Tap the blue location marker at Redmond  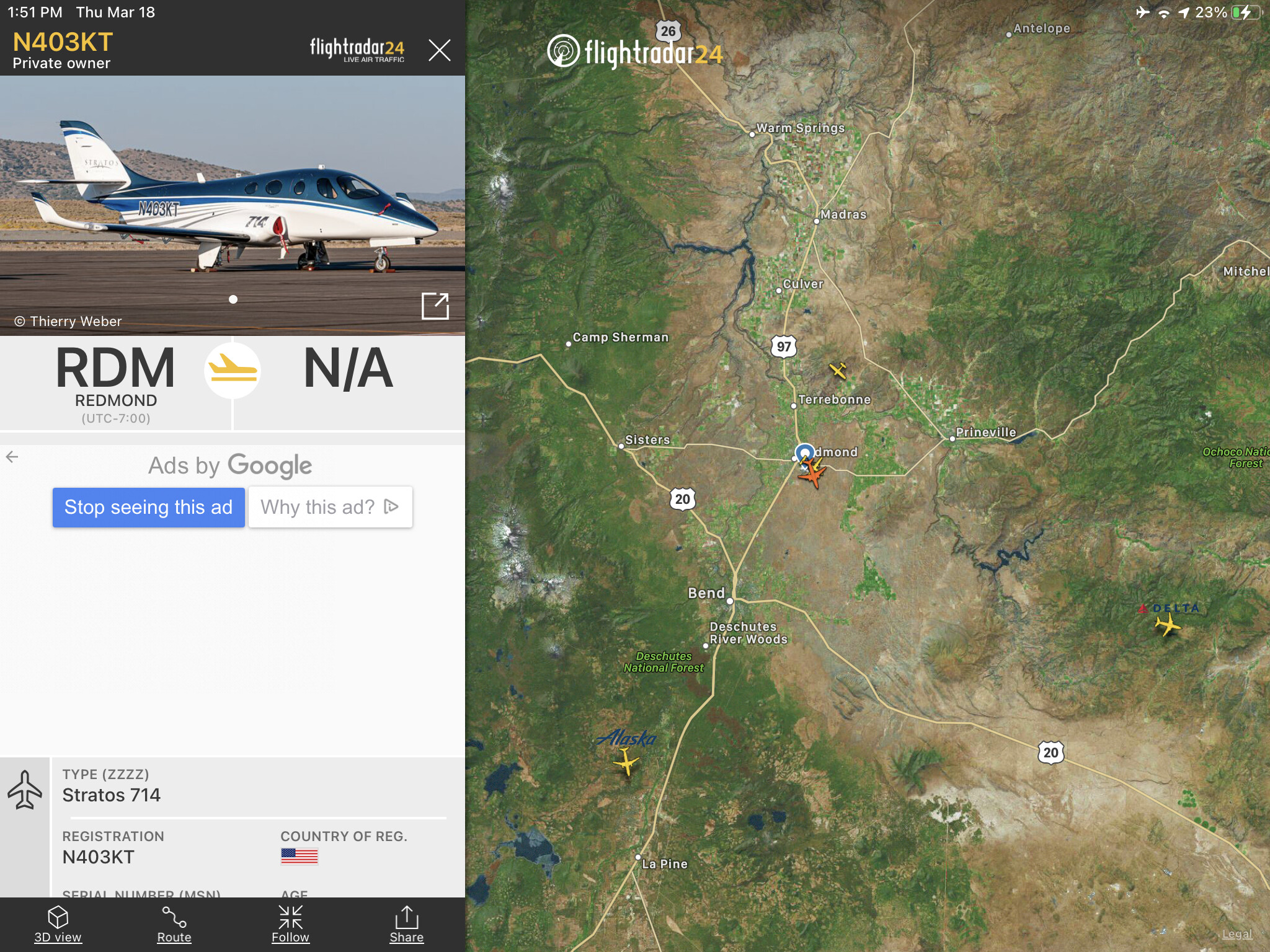(805, 452)
